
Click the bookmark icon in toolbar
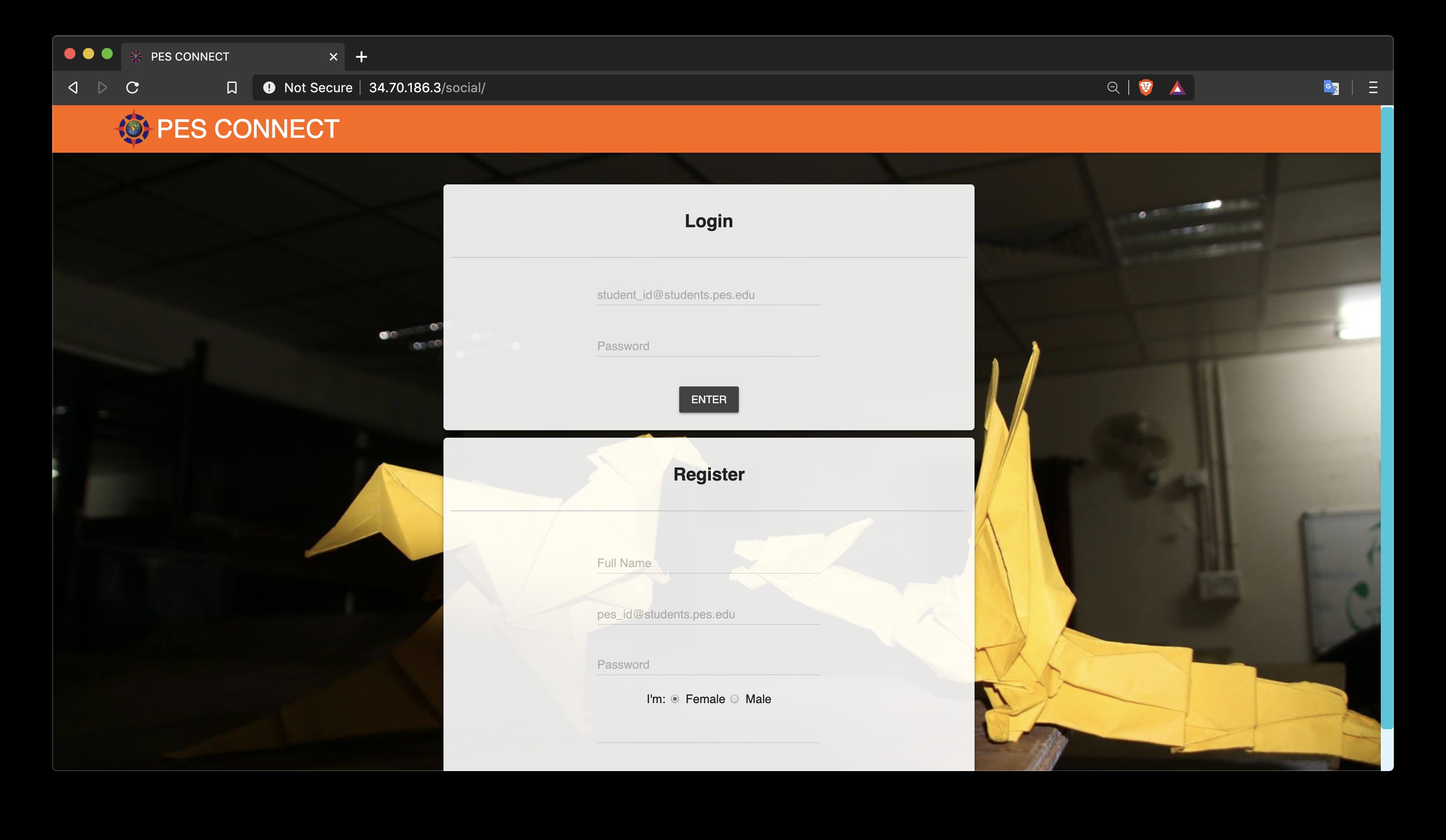pos(232,88)
